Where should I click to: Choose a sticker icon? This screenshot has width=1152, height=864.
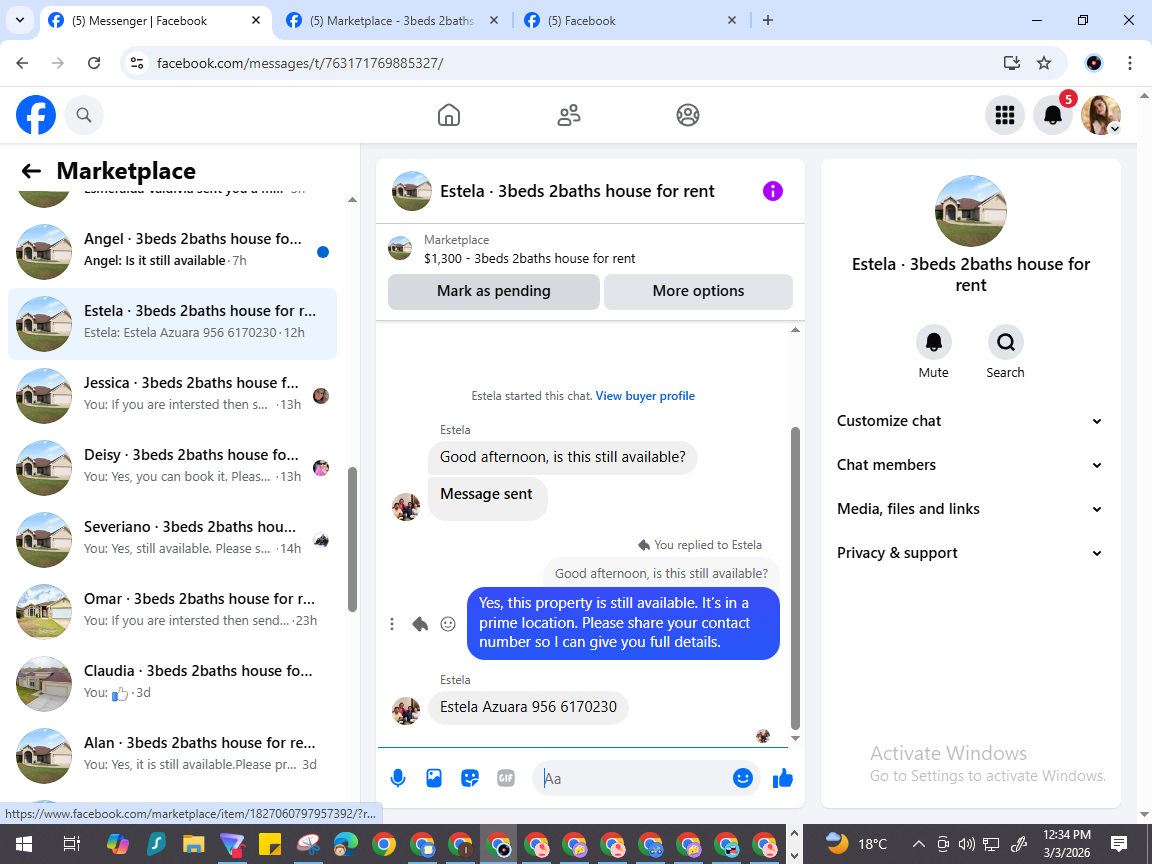[x=469, y=778]
